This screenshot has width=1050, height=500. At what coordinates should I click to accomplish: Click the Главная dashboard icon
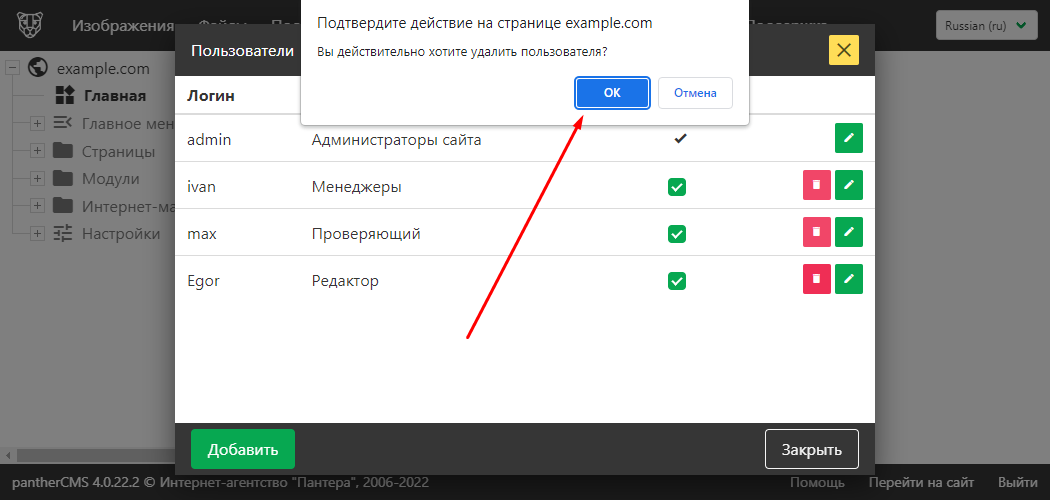coord(64,95)
